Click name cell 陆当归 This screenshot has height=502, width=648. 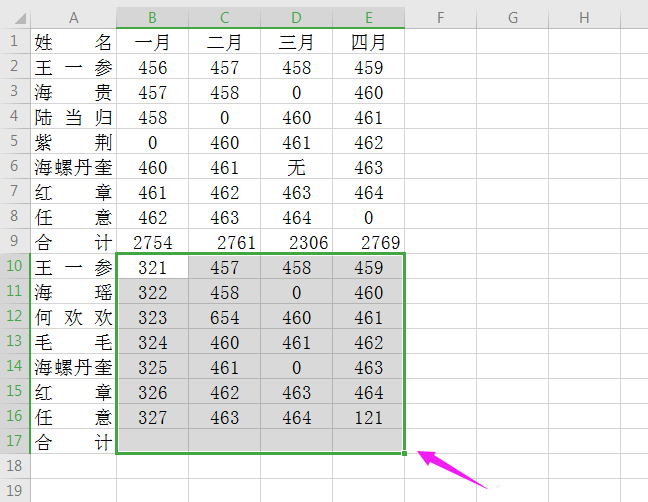[74, 117]
